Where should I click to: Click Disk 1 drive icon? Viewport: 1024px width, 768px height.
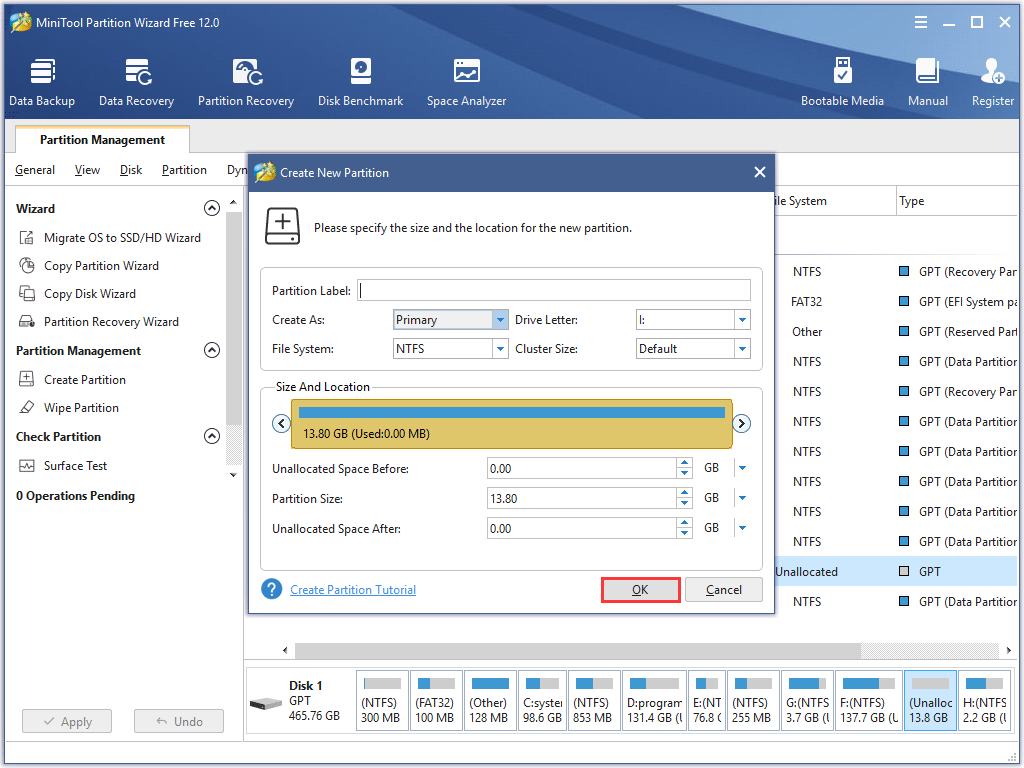tap(265, 704)
